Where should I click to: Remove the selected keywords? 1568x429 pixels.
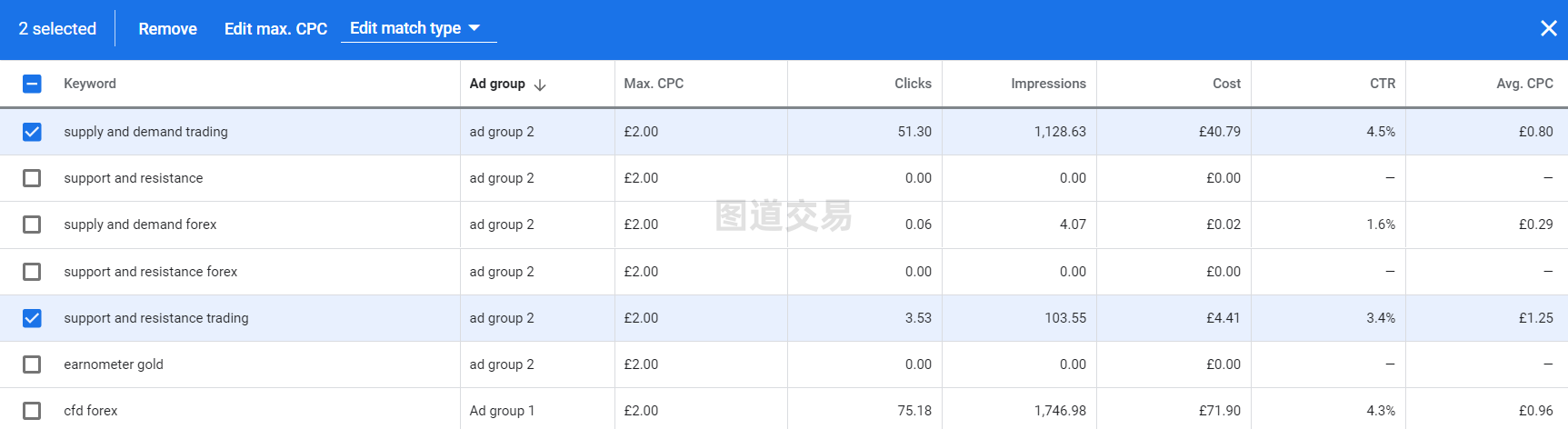pyautogui.click(x=167, y=29)
